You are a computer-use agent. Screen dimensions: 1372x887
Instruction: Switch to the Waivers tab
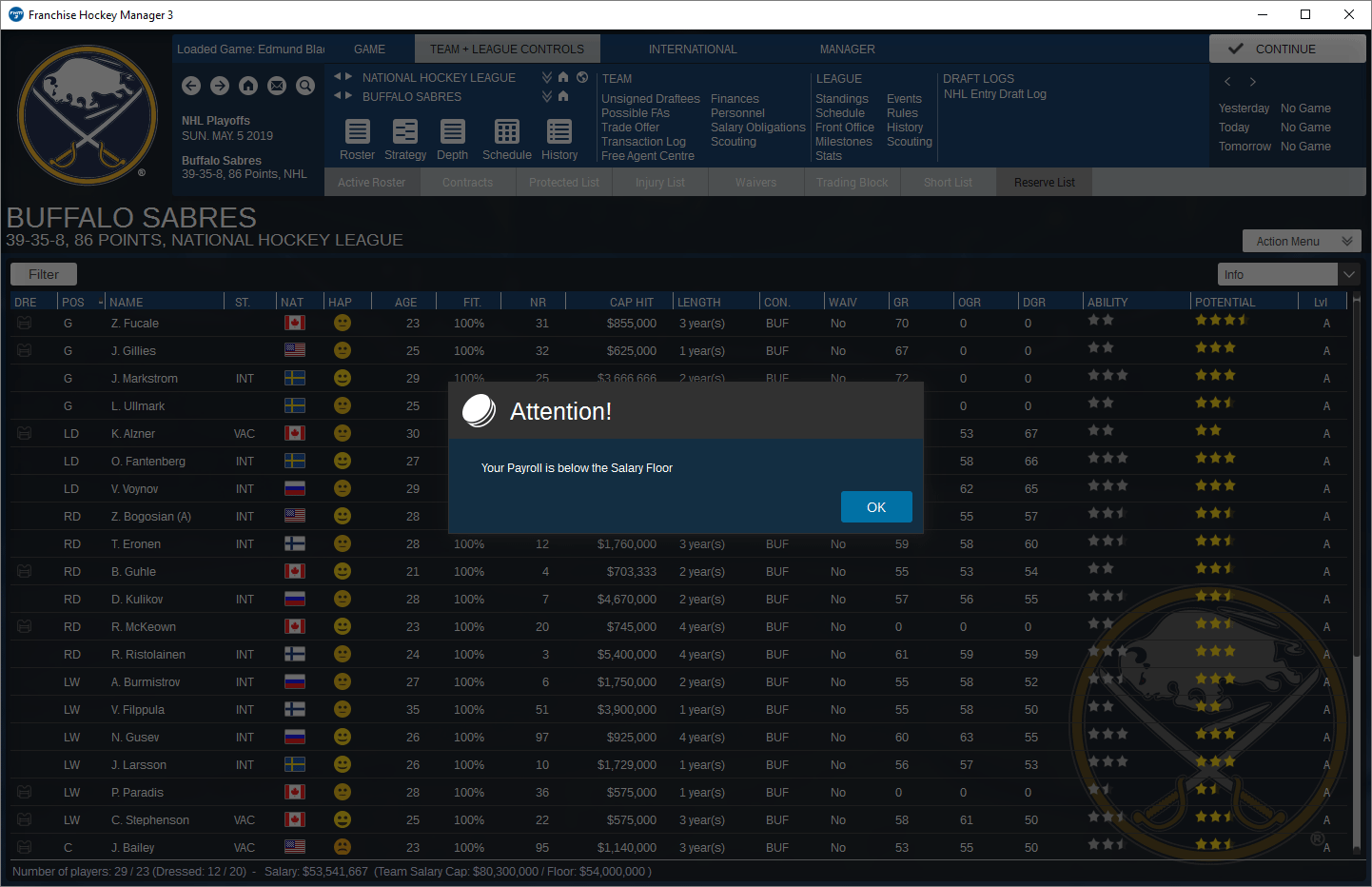[x=756, y=183]
